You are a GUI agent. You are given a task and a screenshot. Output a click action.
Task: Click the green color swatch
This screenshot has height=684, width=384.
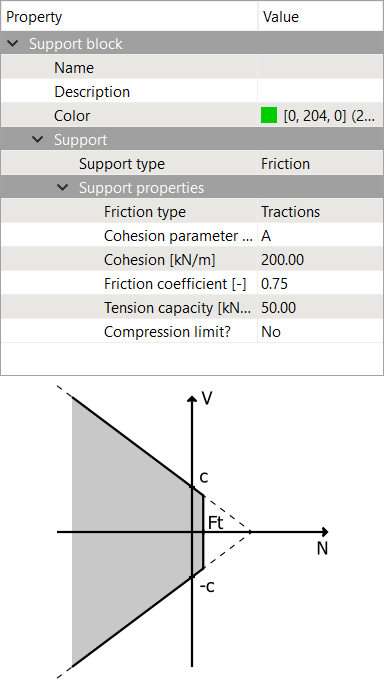(269, 116)
